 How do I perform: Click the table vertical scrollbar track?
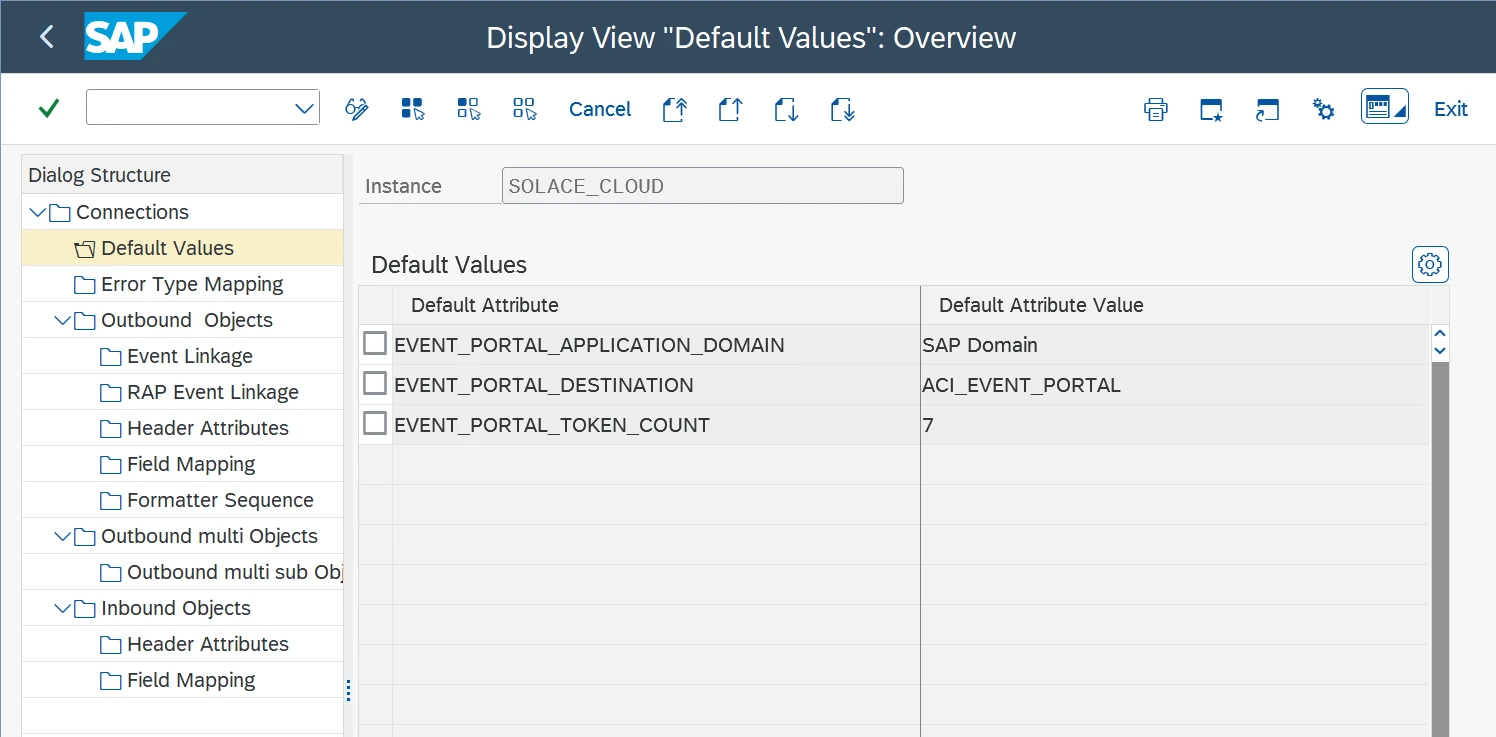pyautogui.click(x=1440, y=549)
